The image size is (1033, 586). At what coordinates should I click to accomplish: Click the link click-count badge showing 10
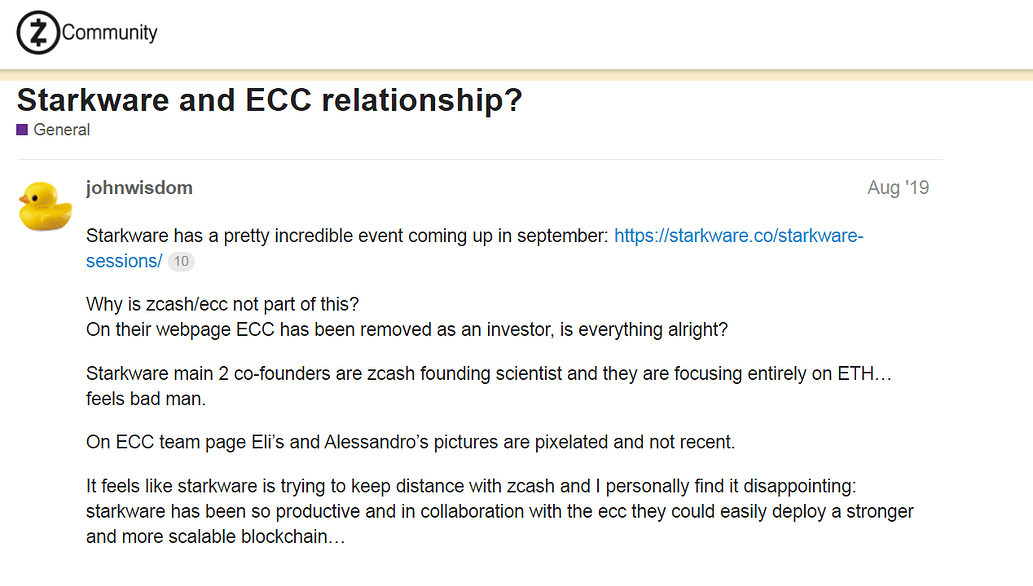tap(181, 262)
